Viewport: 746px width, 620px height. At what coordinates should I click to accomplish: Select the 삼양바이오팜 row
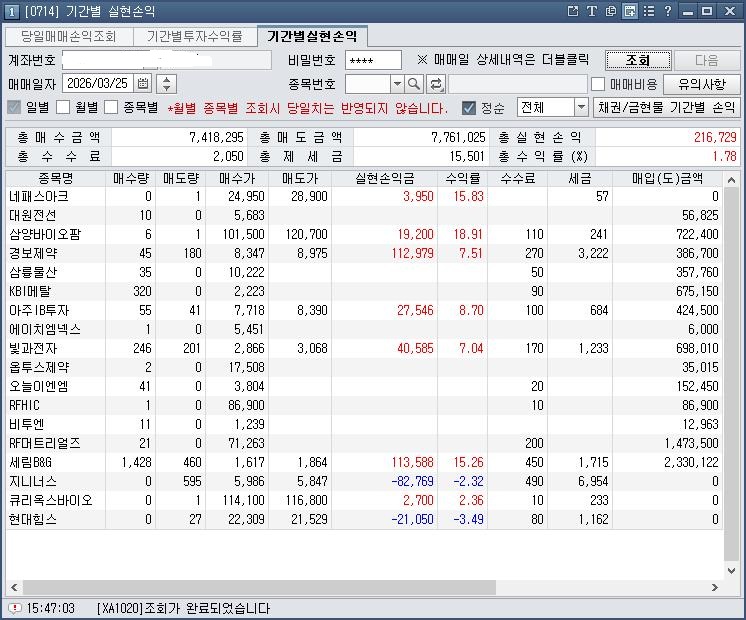(x=364, y=234)
